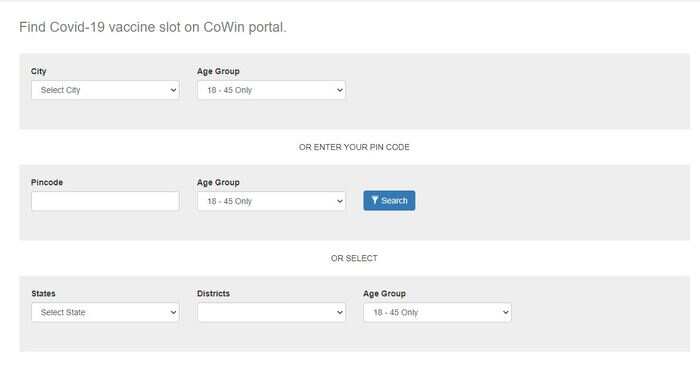
Task: Click the City field label
Action: tap(39, 71)
